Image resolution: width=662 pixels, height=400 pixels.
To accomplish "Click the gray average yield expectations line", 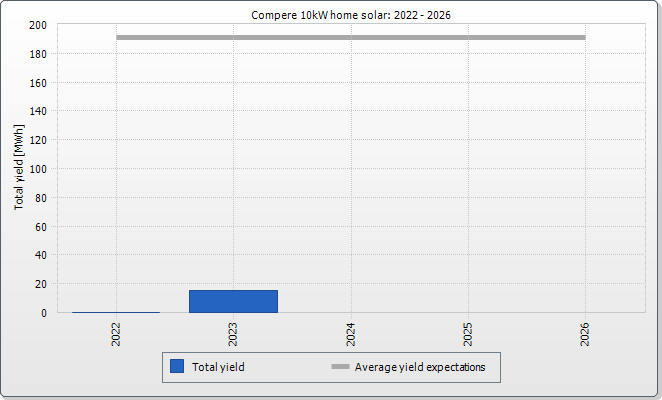I will pyautogui.click(x=350, y=38).
